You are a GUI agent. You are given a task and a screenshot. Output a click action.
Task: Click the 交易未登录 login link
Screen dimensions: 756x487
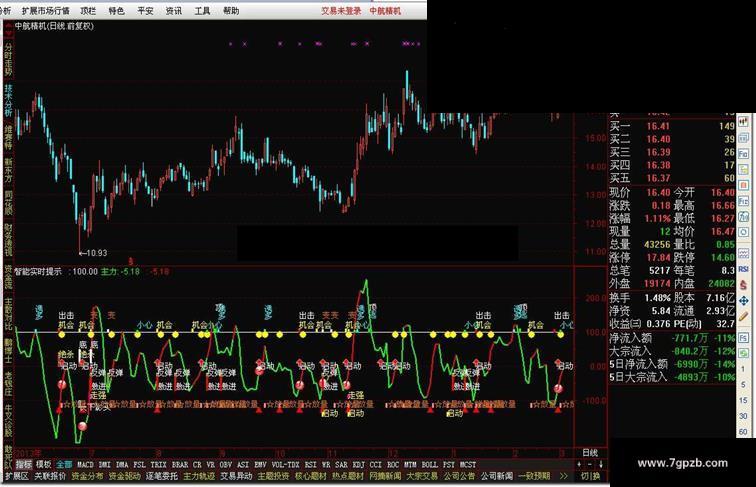coord(341,11)
